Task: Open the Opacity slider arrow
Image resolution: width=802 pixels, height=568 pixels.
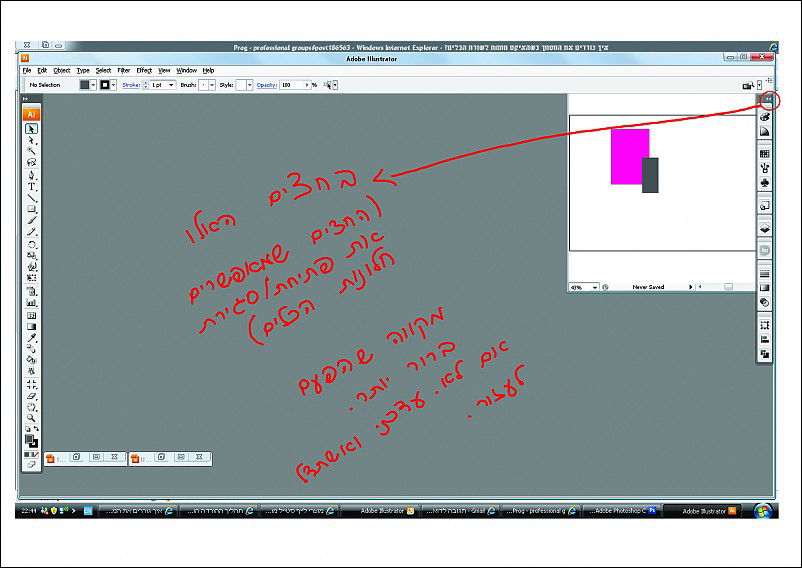Action: (x=307, y=85)
